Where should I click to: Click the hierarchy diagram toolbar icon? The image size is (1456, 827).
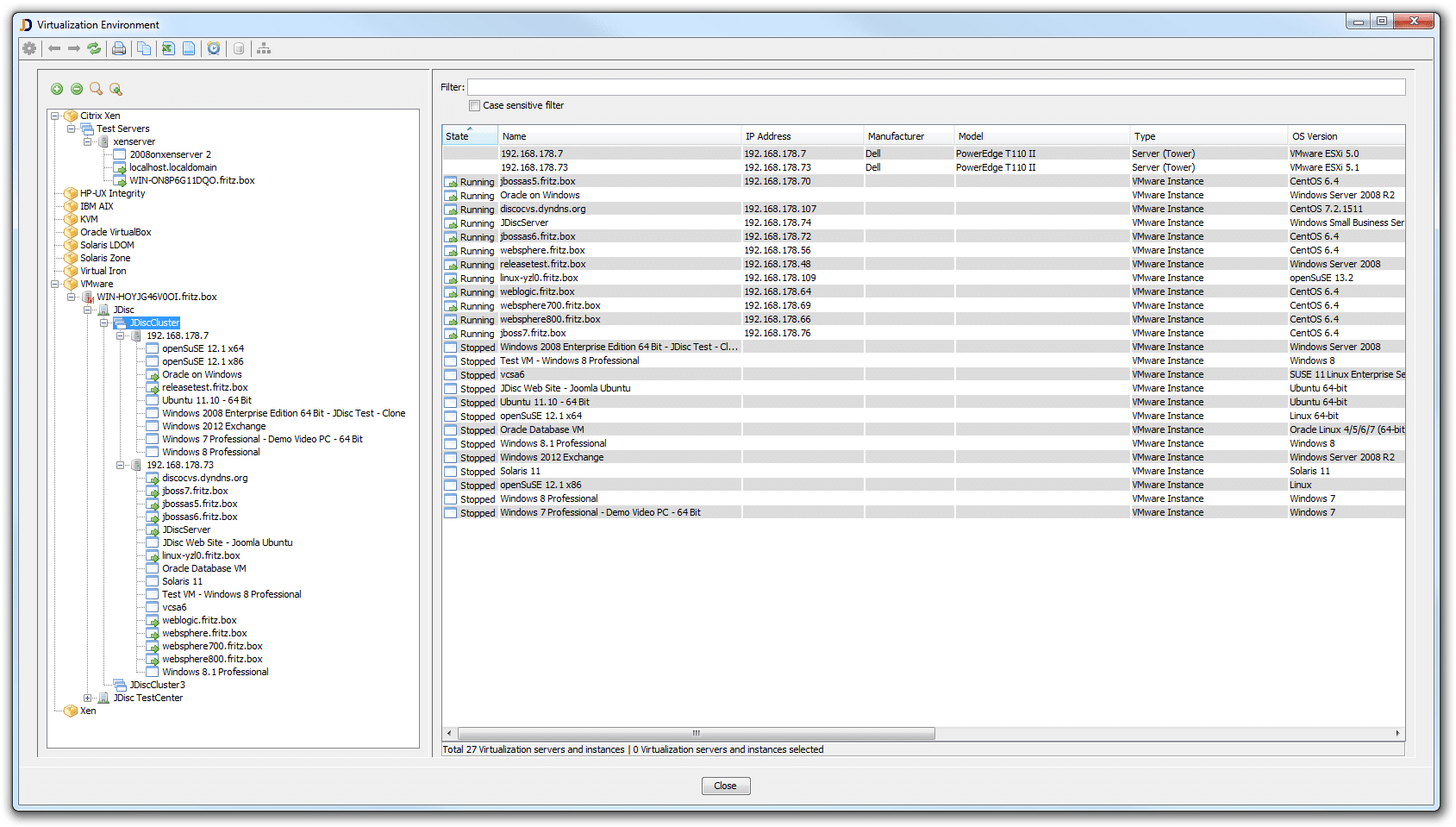tap(264, 49)
